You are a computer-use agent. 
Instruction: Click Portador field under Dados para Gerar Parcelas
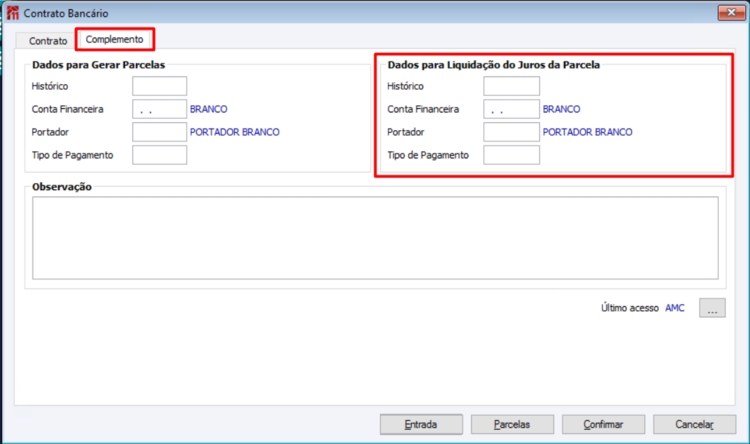point(159,132)
